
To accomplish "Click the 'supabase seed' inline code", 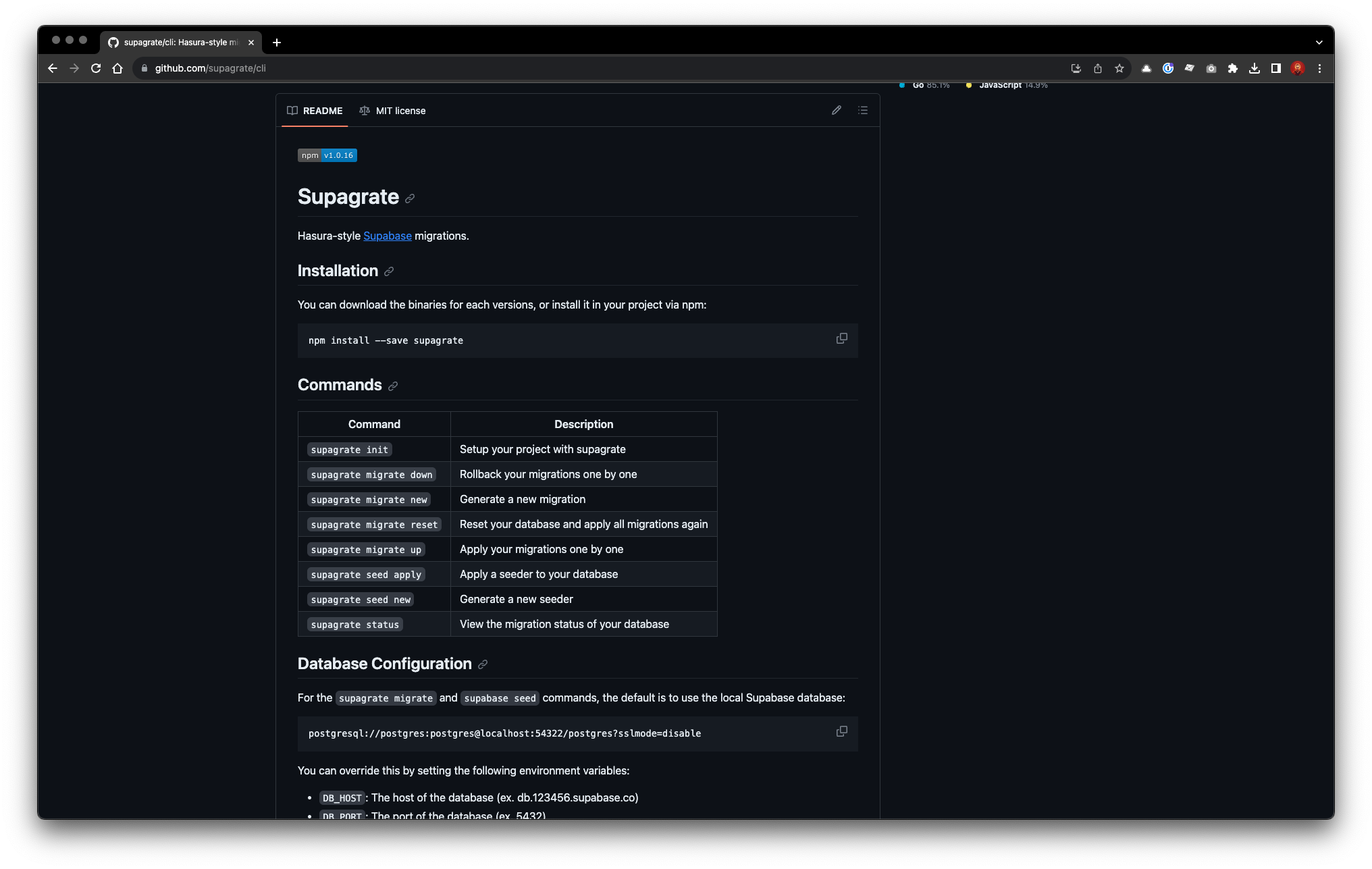I will point(500,698).
